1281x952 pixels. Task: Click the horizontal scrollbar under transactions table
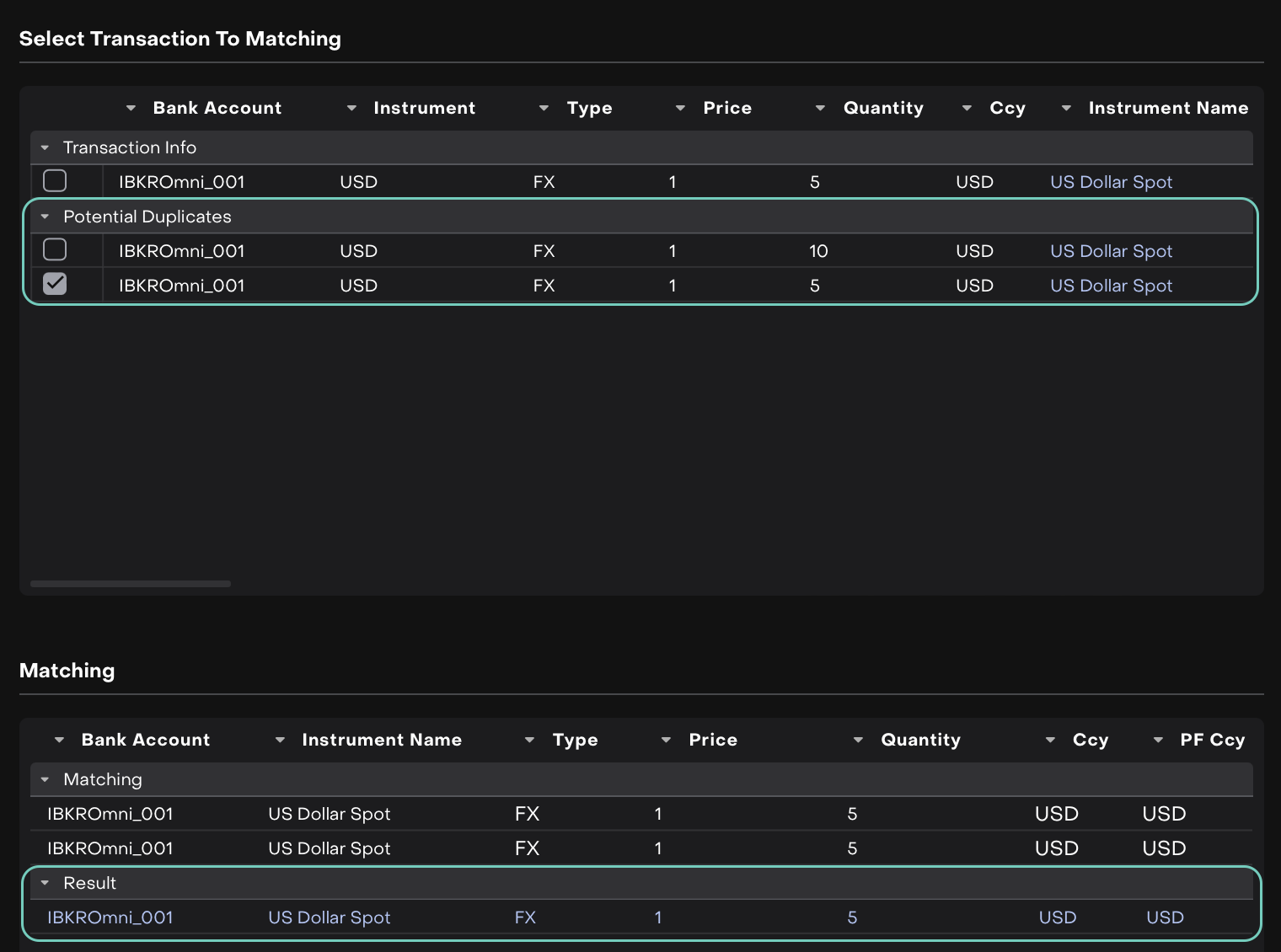tap(131, 584)
